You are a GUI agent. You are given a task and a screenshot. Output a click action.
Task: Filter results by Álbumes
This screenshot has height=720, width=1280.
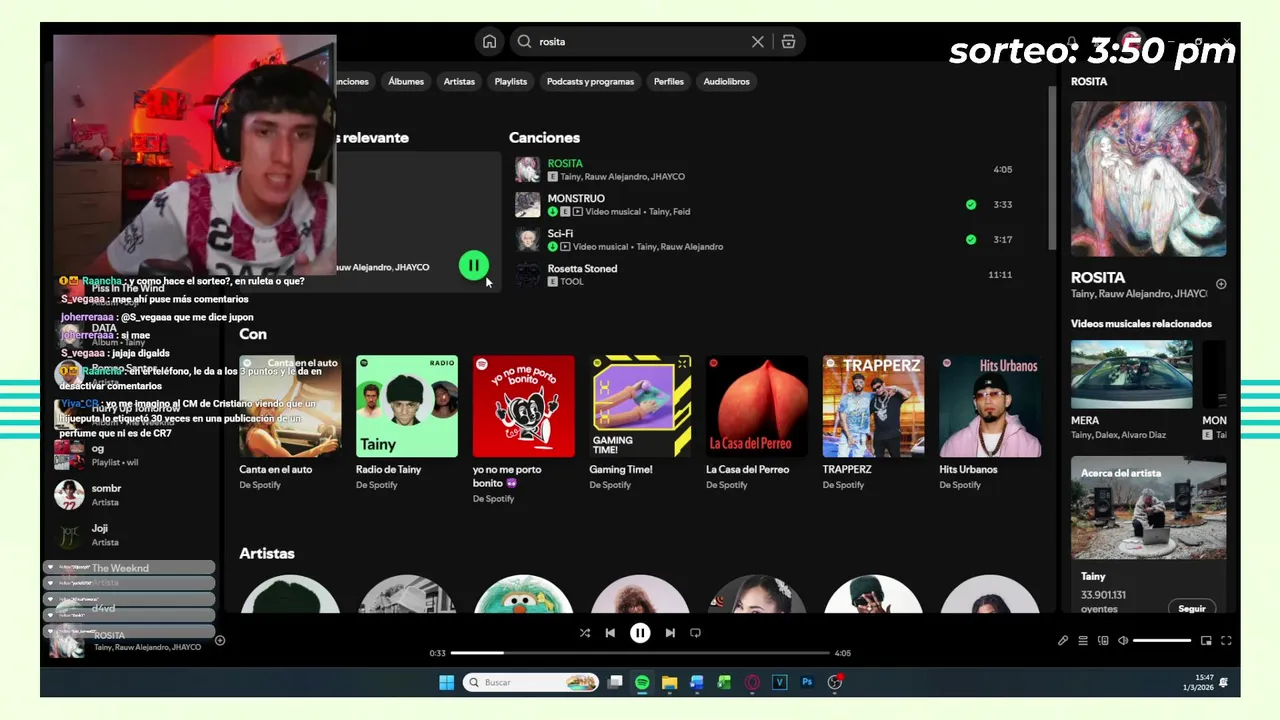406,82
